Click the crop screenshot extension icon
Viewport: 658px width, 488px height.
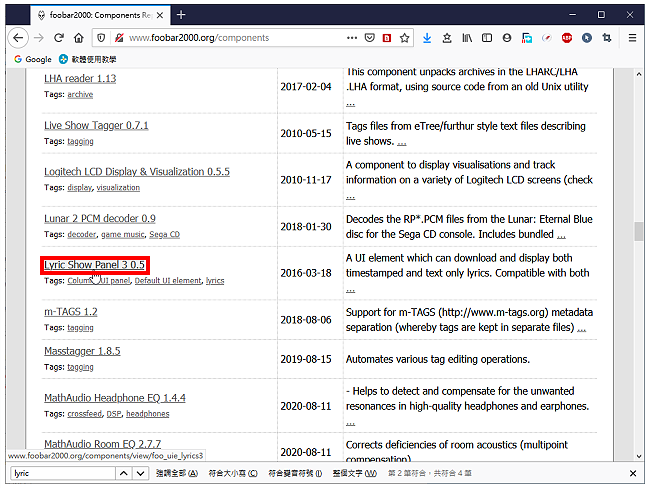pos(607,38)
